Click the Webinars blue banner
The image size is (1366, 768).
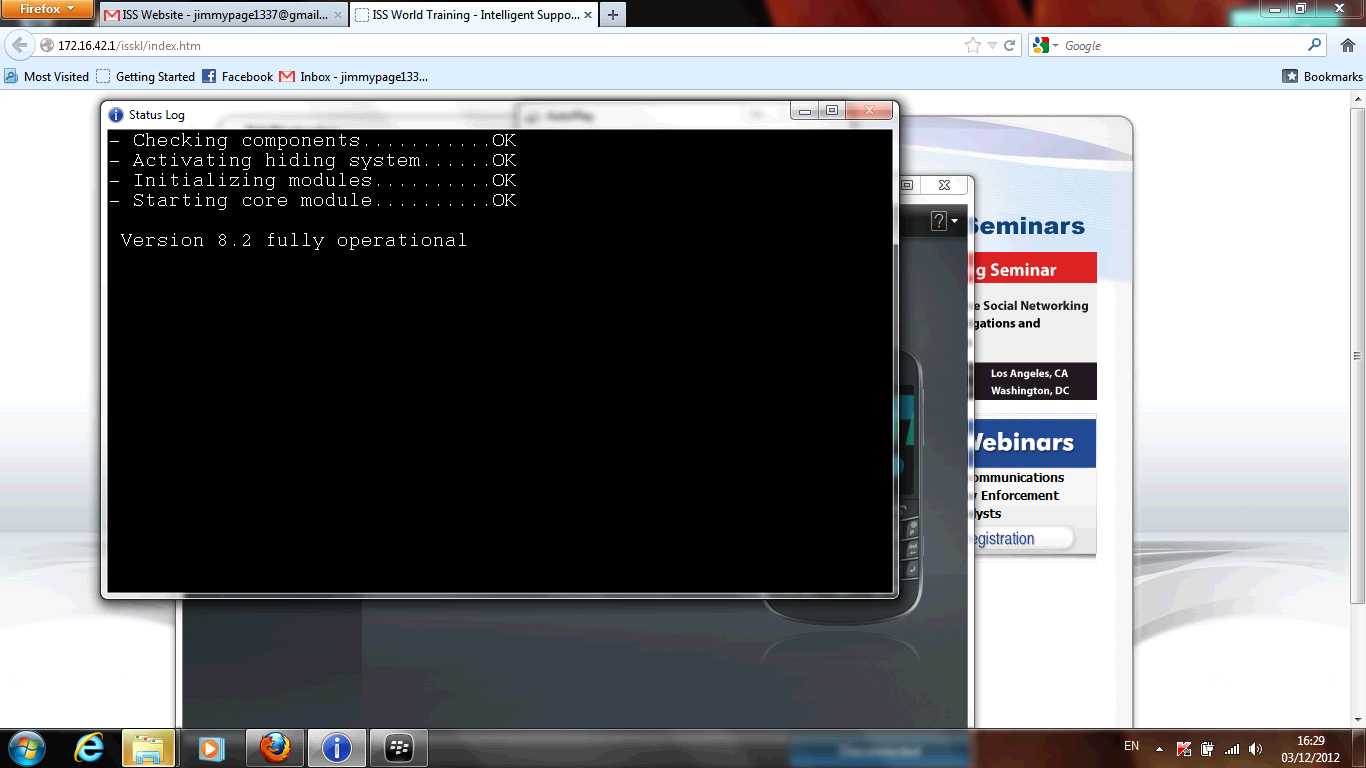pyautogui.click(x=1034, y=442)
